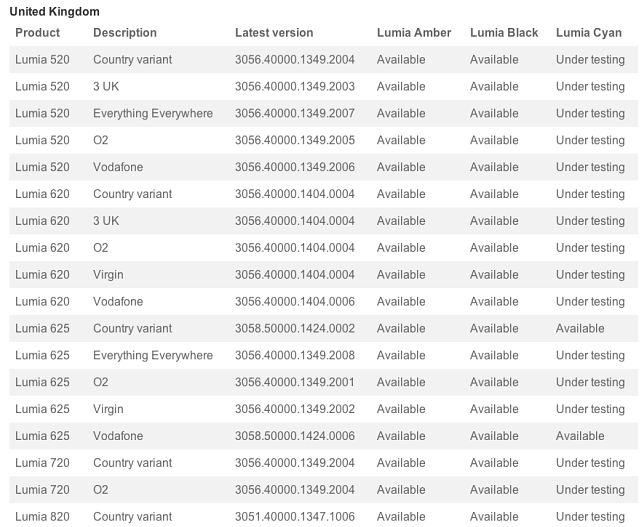Select the Description column header

pyautogui.click(x=125, y=33)
